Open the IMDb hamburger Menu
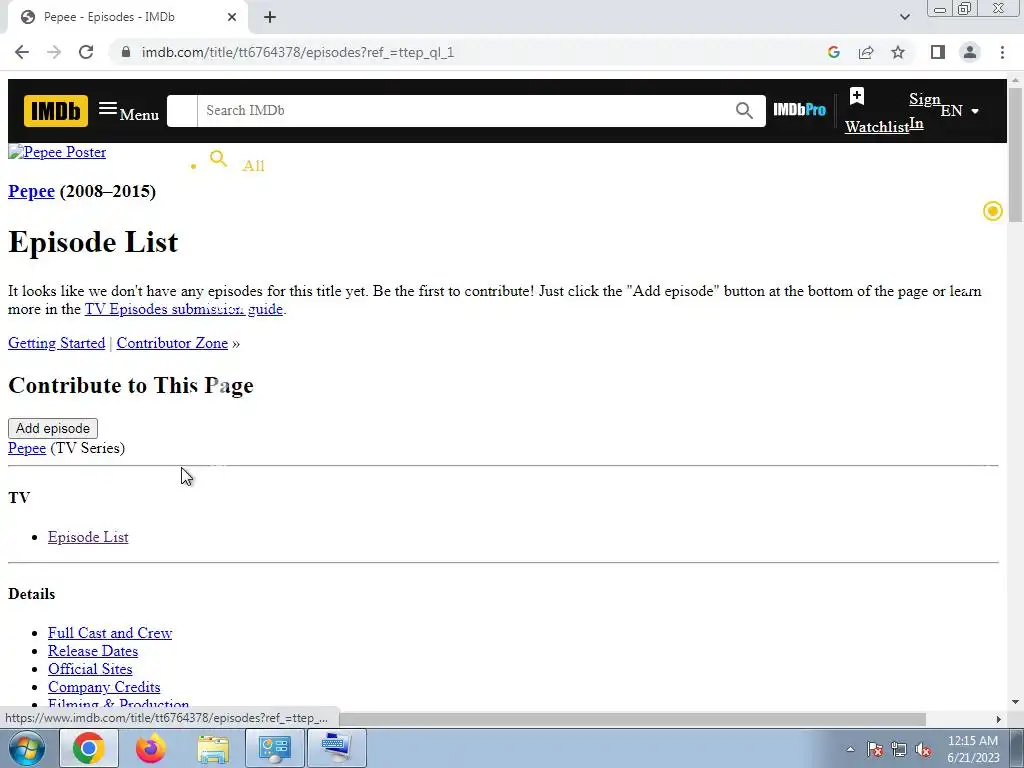Screen dimensions: 1024x768 point(129,111)
